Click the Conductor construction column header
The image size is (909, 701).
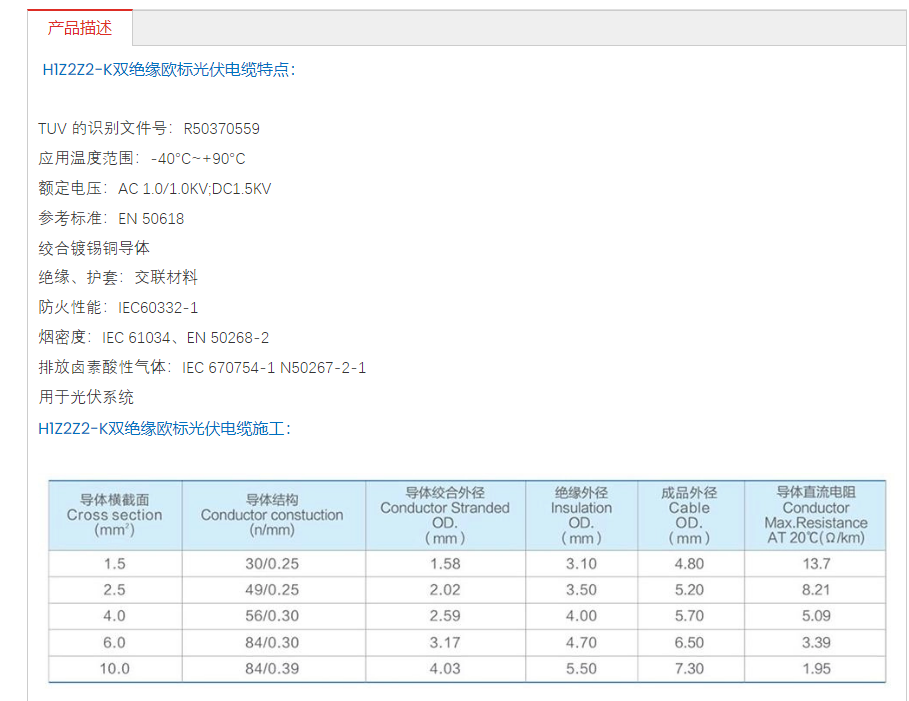point(272,515)
